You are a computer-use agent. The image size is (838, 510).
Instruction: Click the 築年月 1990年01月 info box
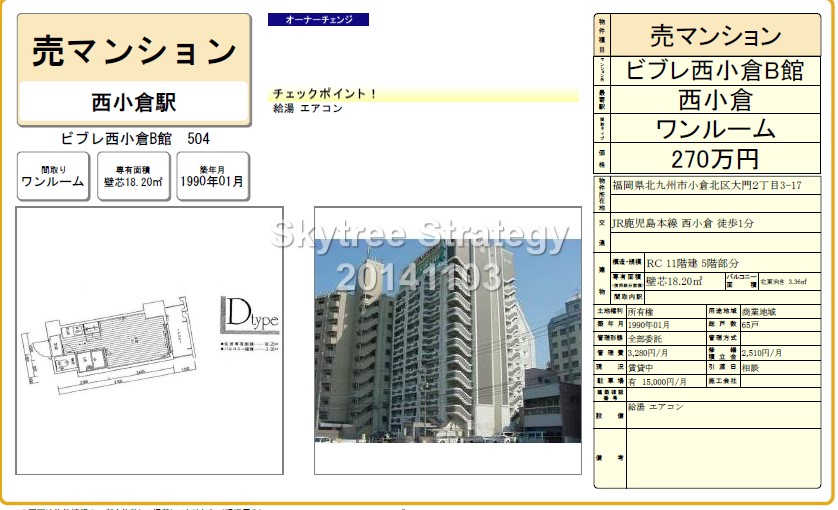213,176
